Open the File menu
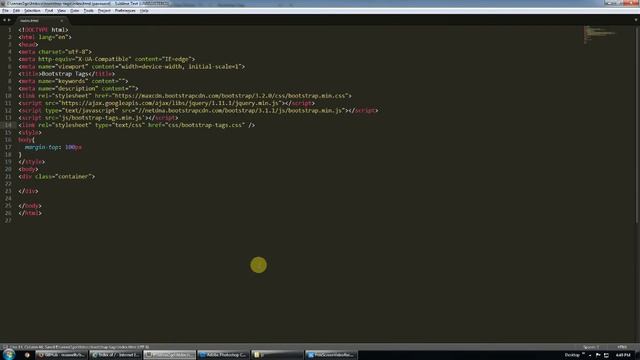 [5, 11]
